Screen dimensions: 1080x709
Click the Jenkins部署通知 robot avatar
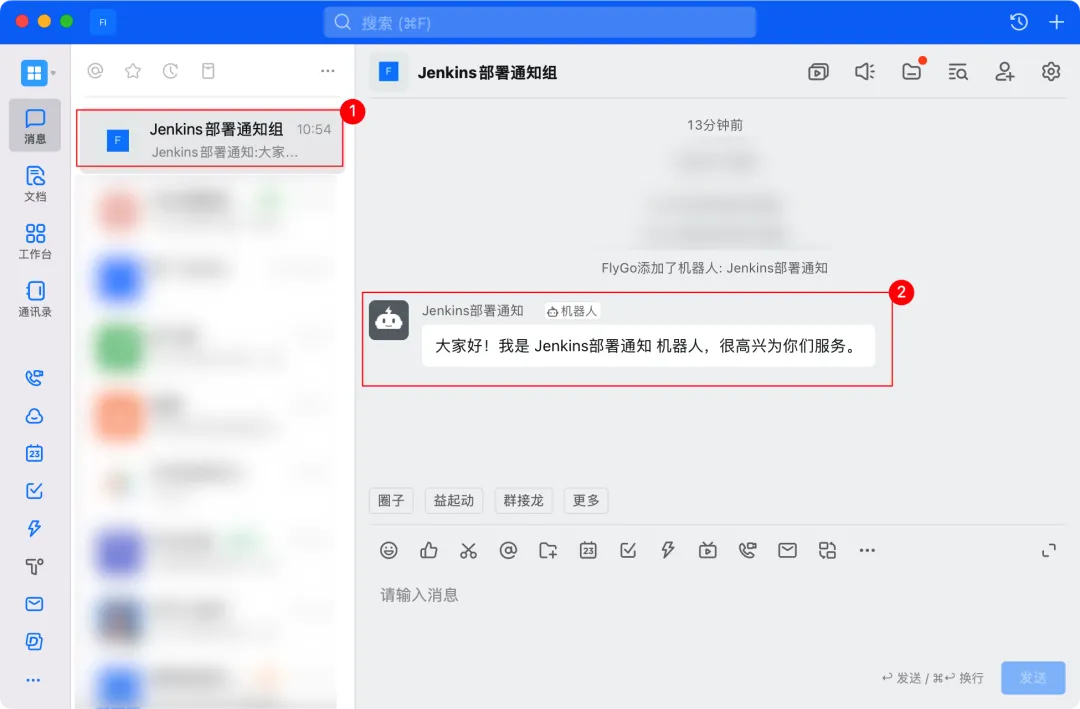(388, 320)
